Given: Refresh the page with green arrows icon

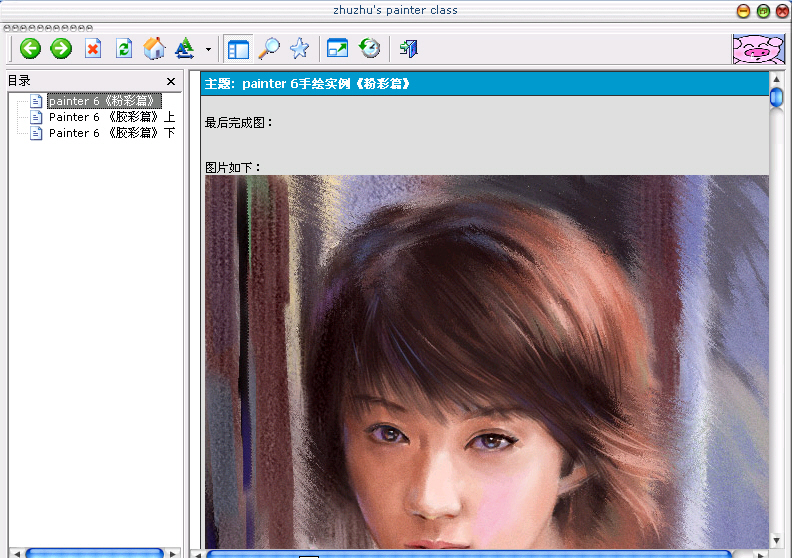Looking at the screenshot, I should (124, 48).
